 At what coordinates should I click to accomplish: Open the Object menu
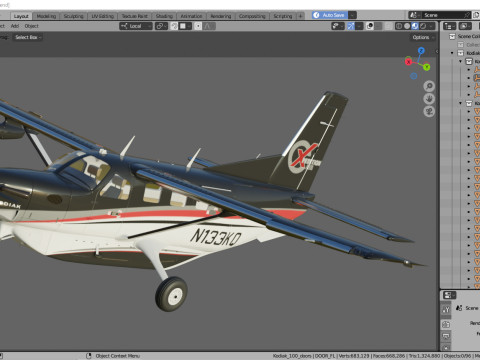pyautogui.click(x=31, y=26)
